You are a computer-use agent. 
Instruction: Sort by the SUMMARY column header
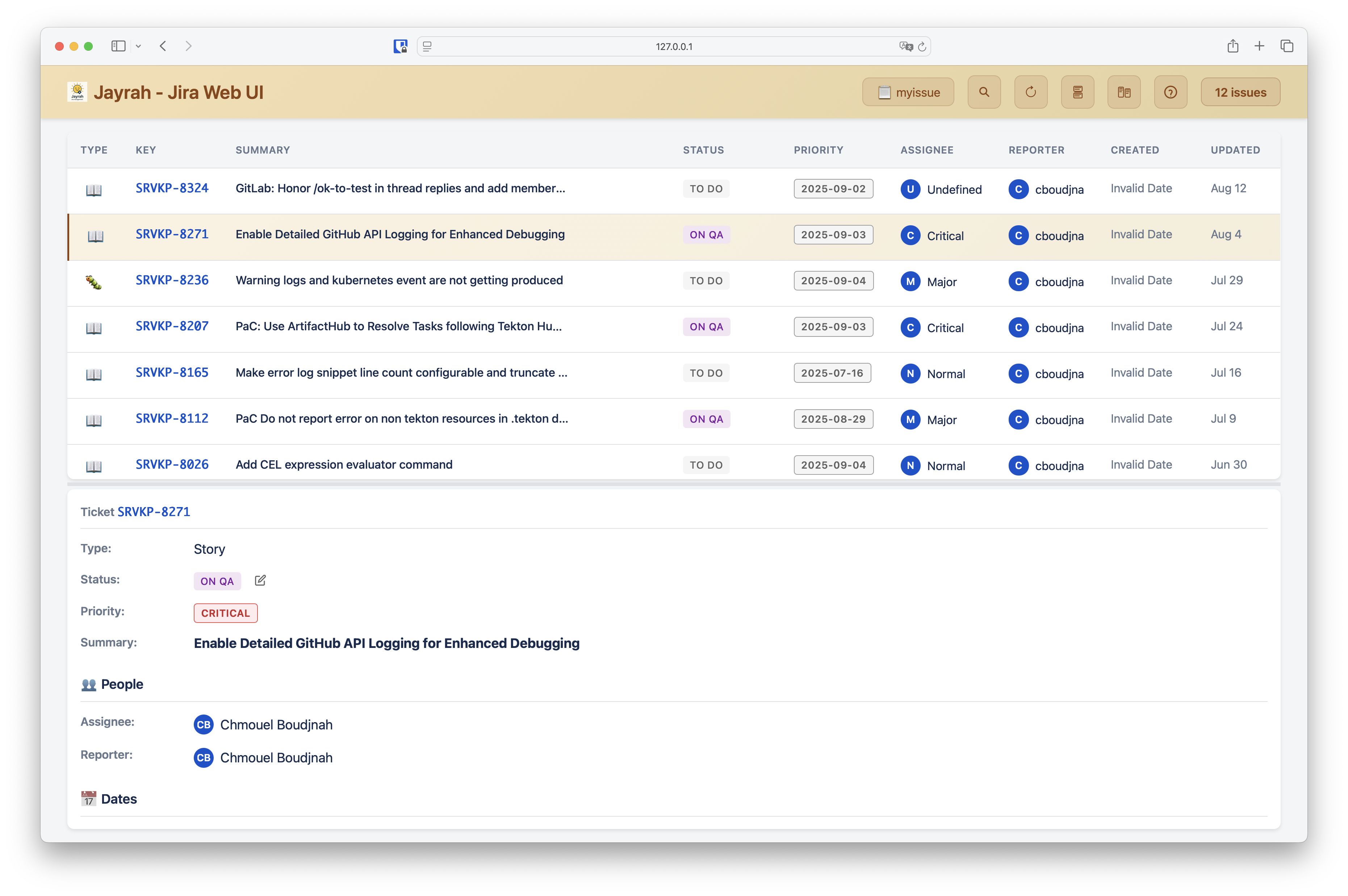263,150
